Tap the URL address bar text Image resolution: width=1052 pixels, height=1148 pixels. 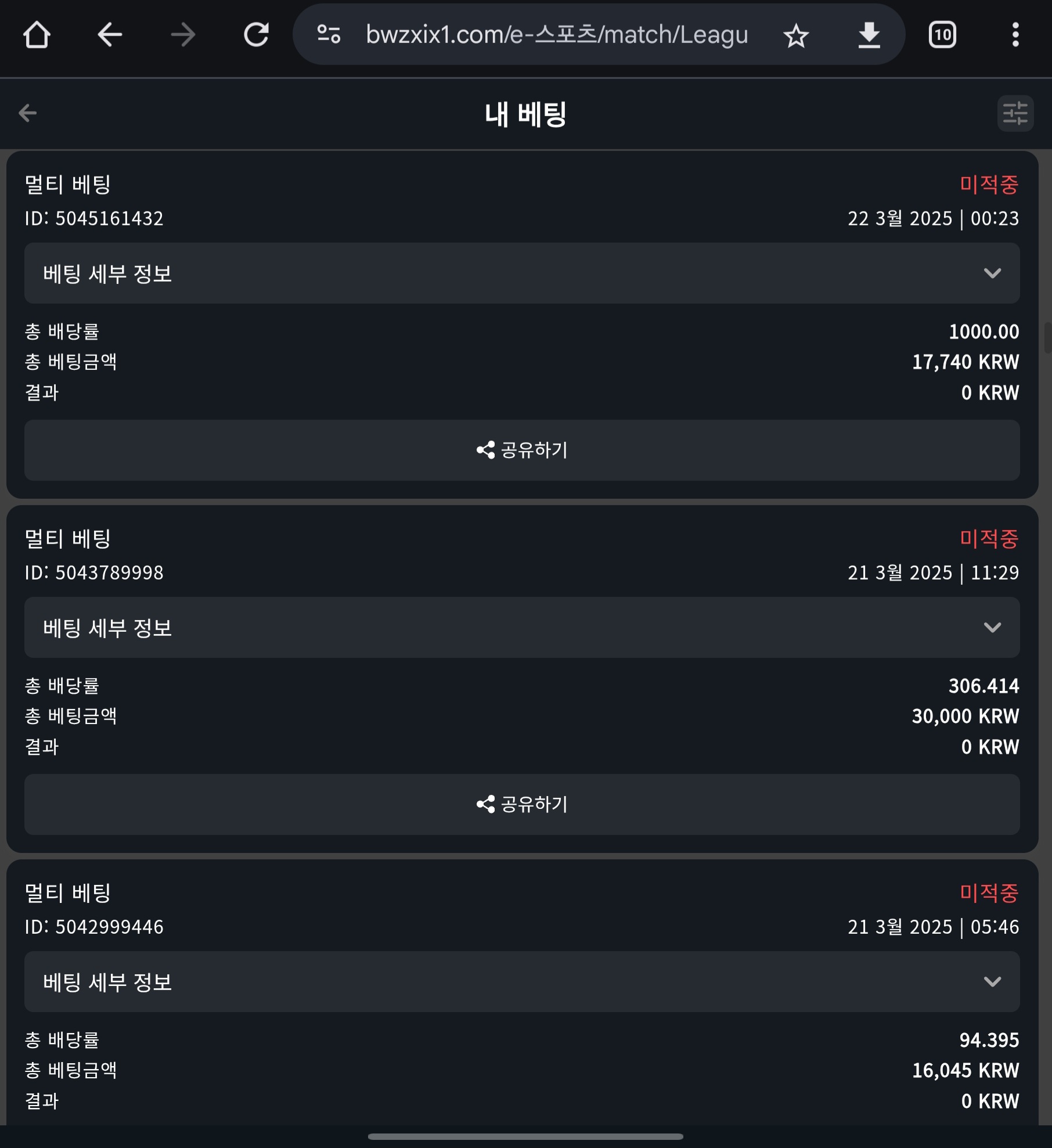pos(557,35)
